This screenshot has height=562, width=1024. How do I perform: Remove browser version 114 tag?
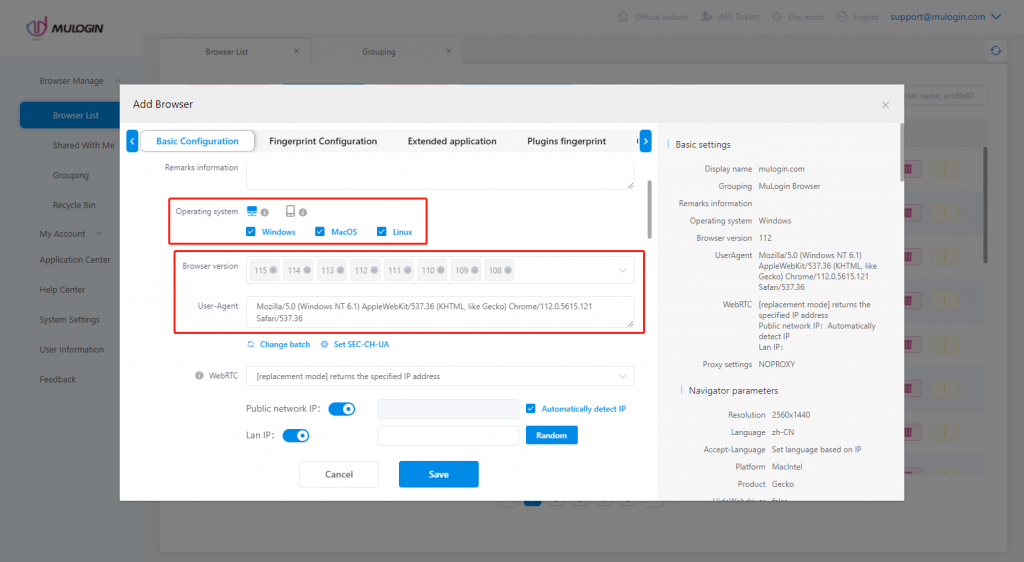tap(307, 270)
